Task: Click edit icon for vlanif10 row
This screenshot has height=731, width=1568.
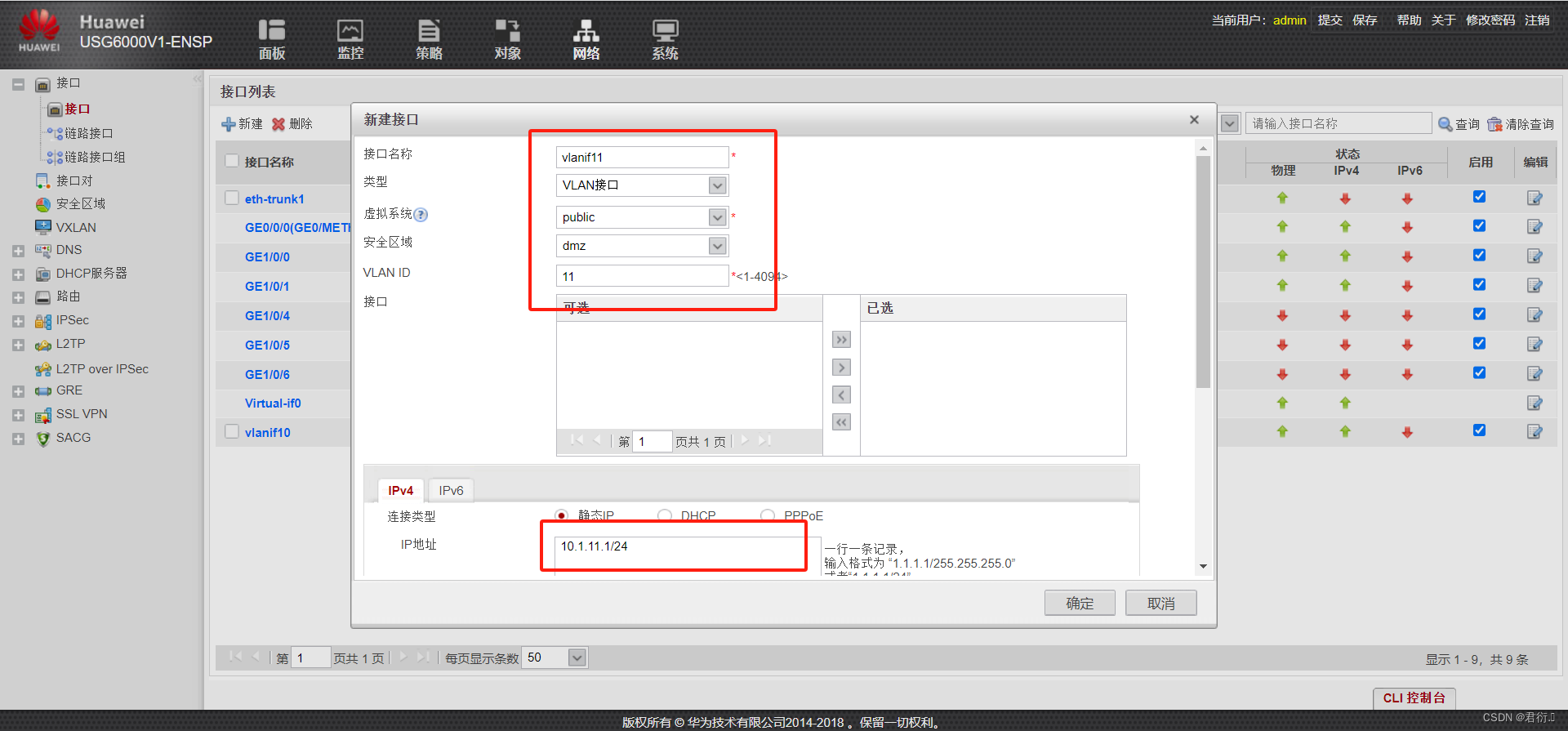Action: point(1535,431)
